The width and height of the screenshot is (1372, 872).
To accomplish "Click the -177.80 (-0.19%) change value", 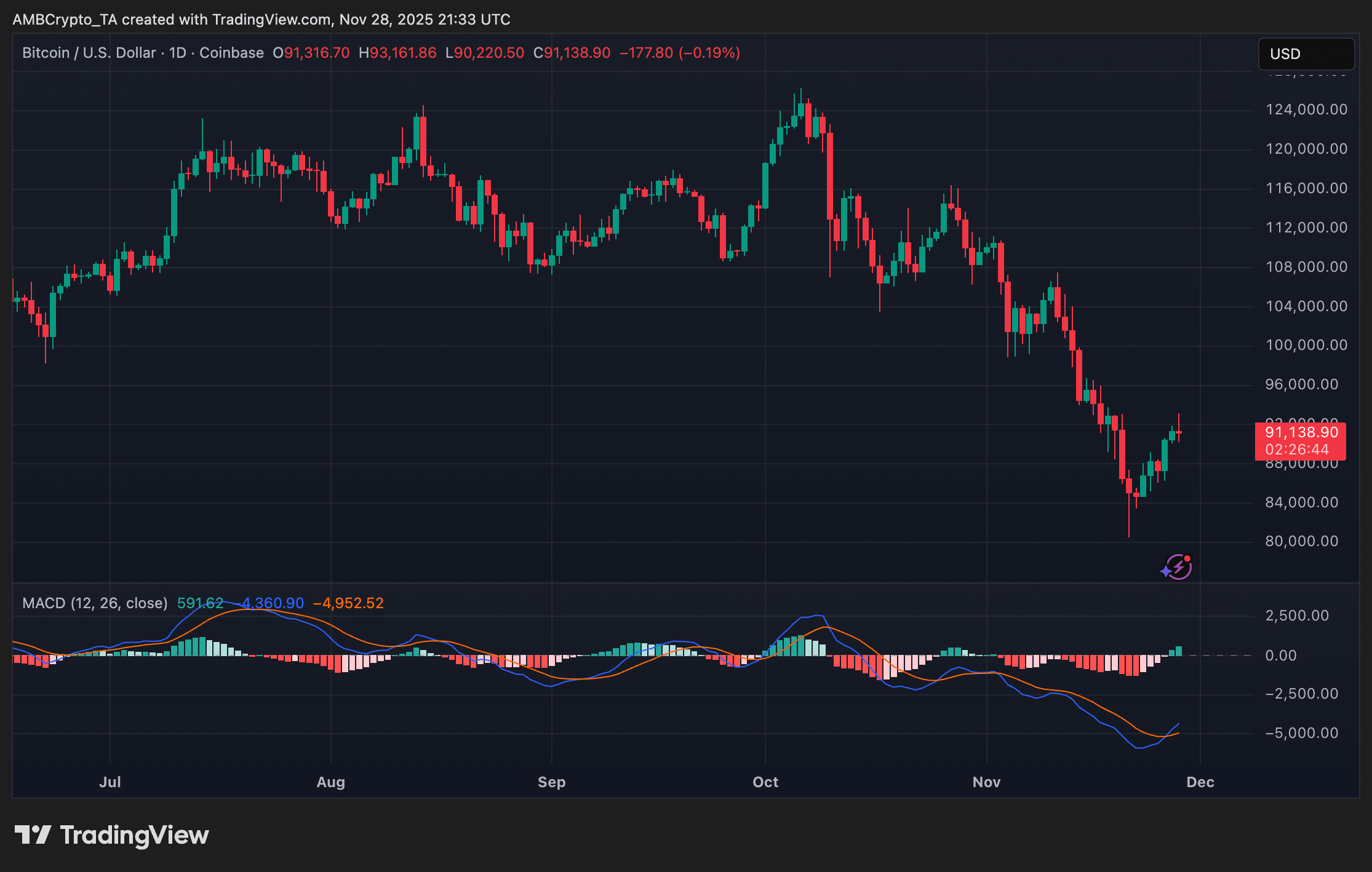I will (679, 53).
